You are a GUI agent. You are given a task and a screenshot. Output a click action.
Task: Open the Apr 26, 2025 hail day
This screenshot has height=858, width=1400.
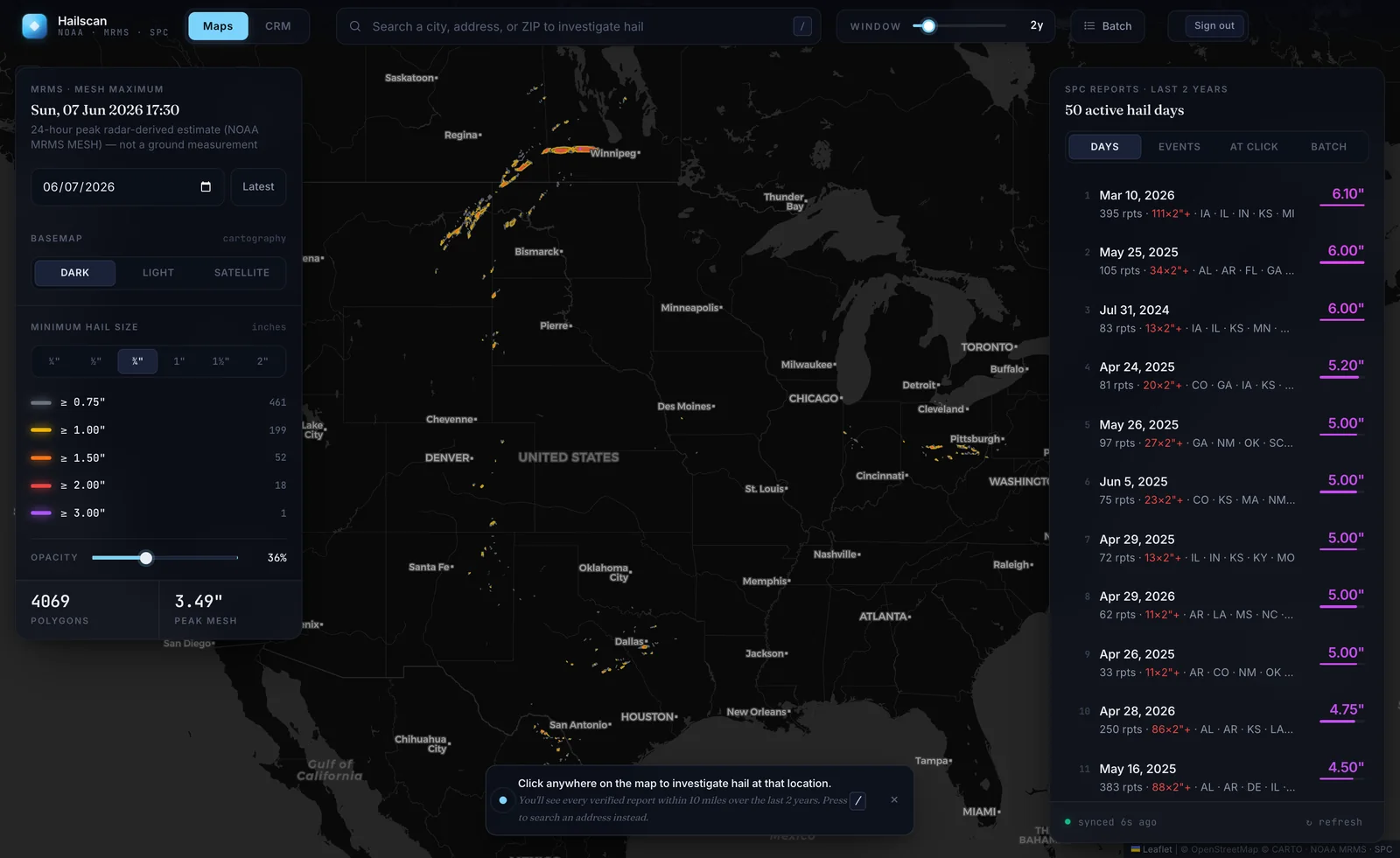(x=1217, y=662)
